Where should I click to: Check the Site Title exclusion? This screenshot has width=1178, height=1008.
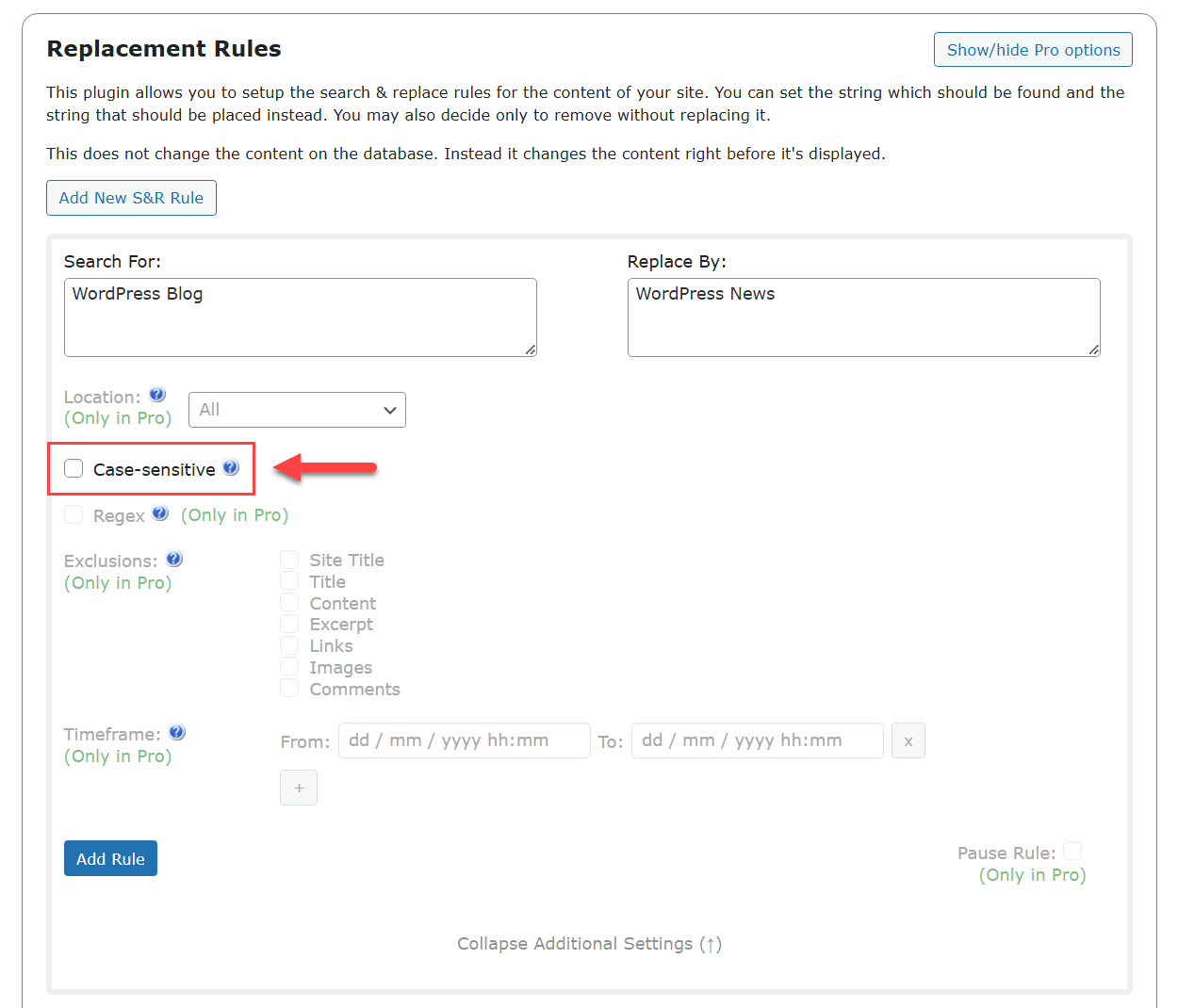289,560
